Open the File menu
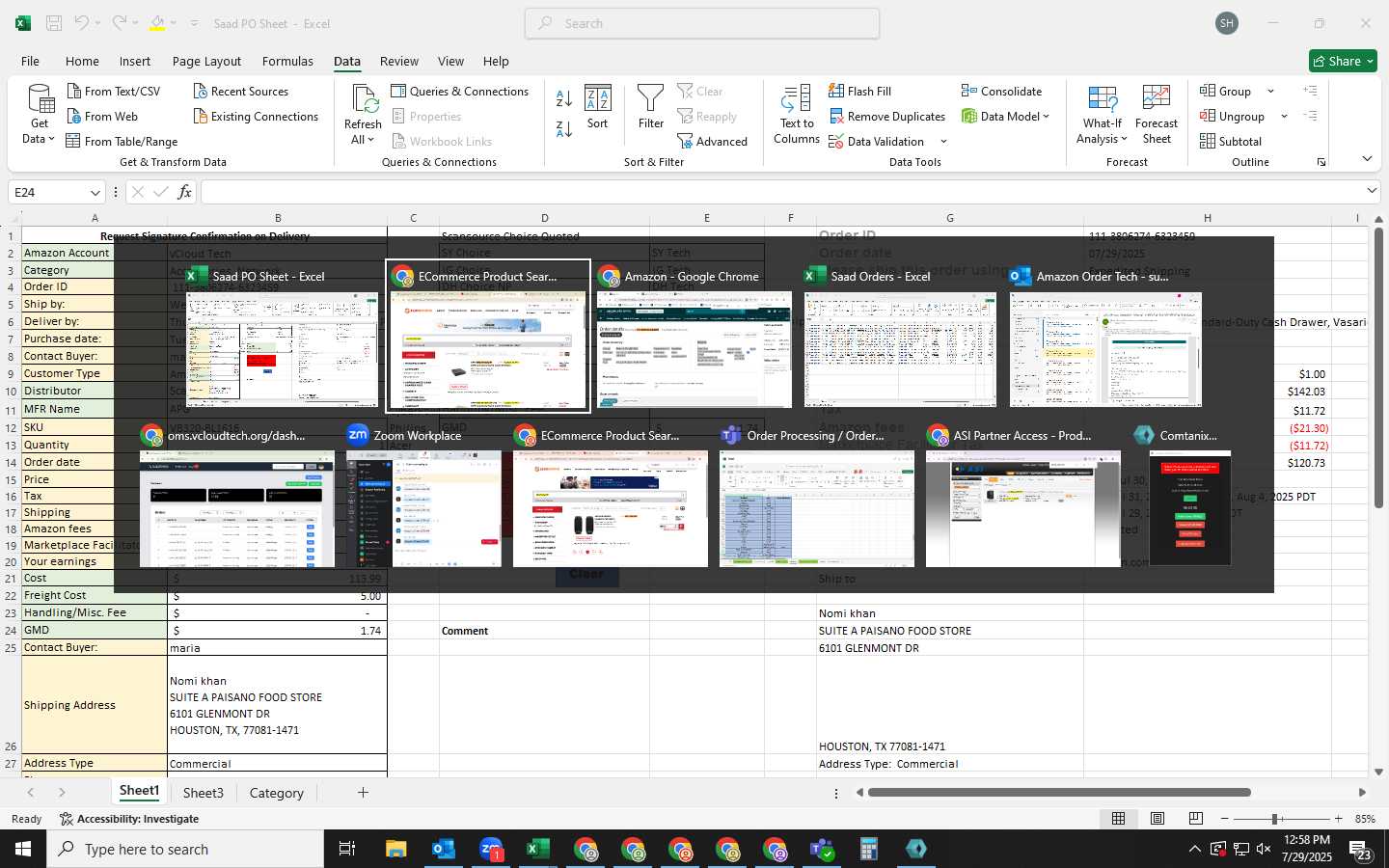 (31, 61)
